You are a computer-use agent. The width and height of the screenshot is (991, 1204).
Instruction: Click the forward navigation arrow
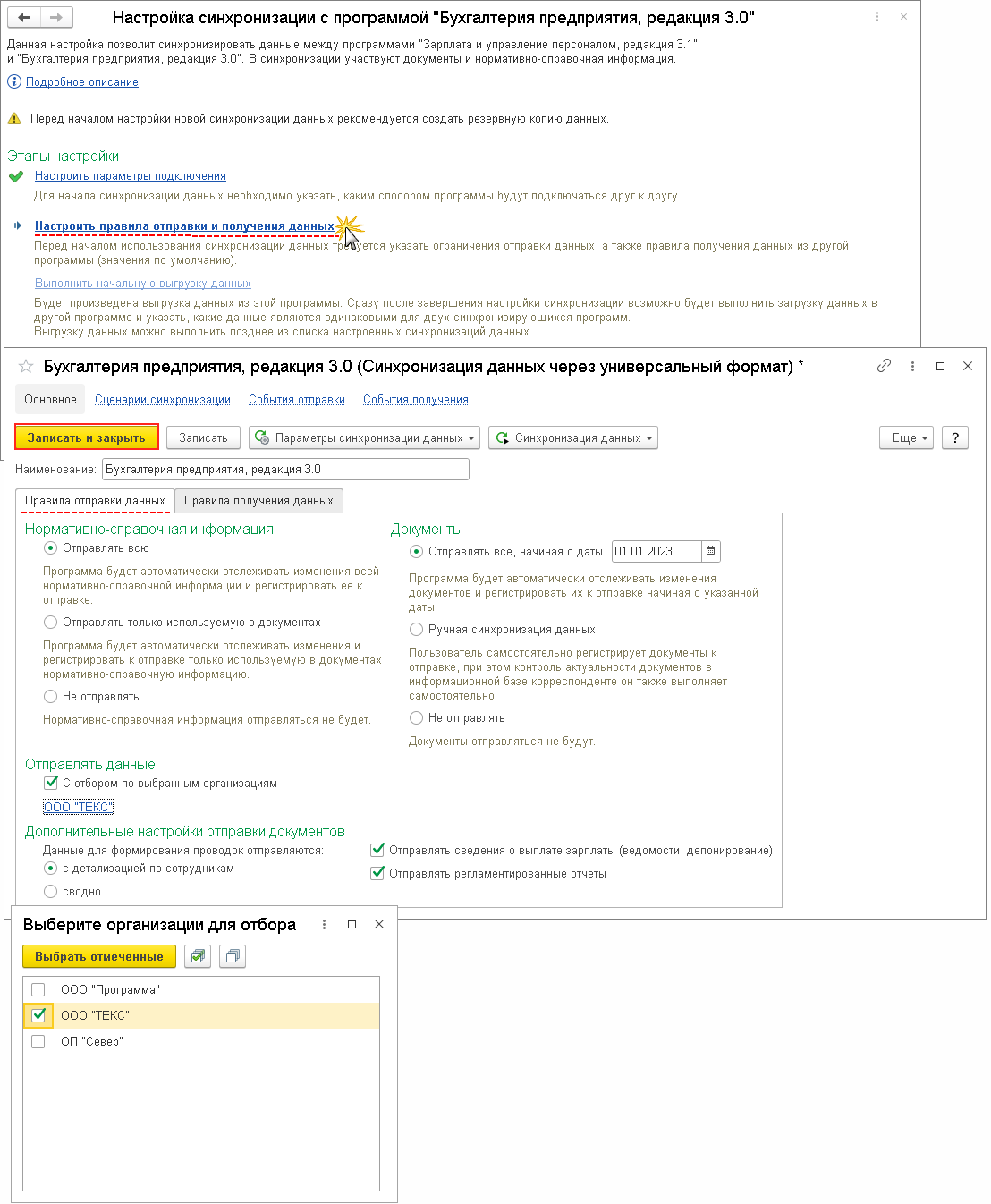pyautogui.click(x=56, y=17)
